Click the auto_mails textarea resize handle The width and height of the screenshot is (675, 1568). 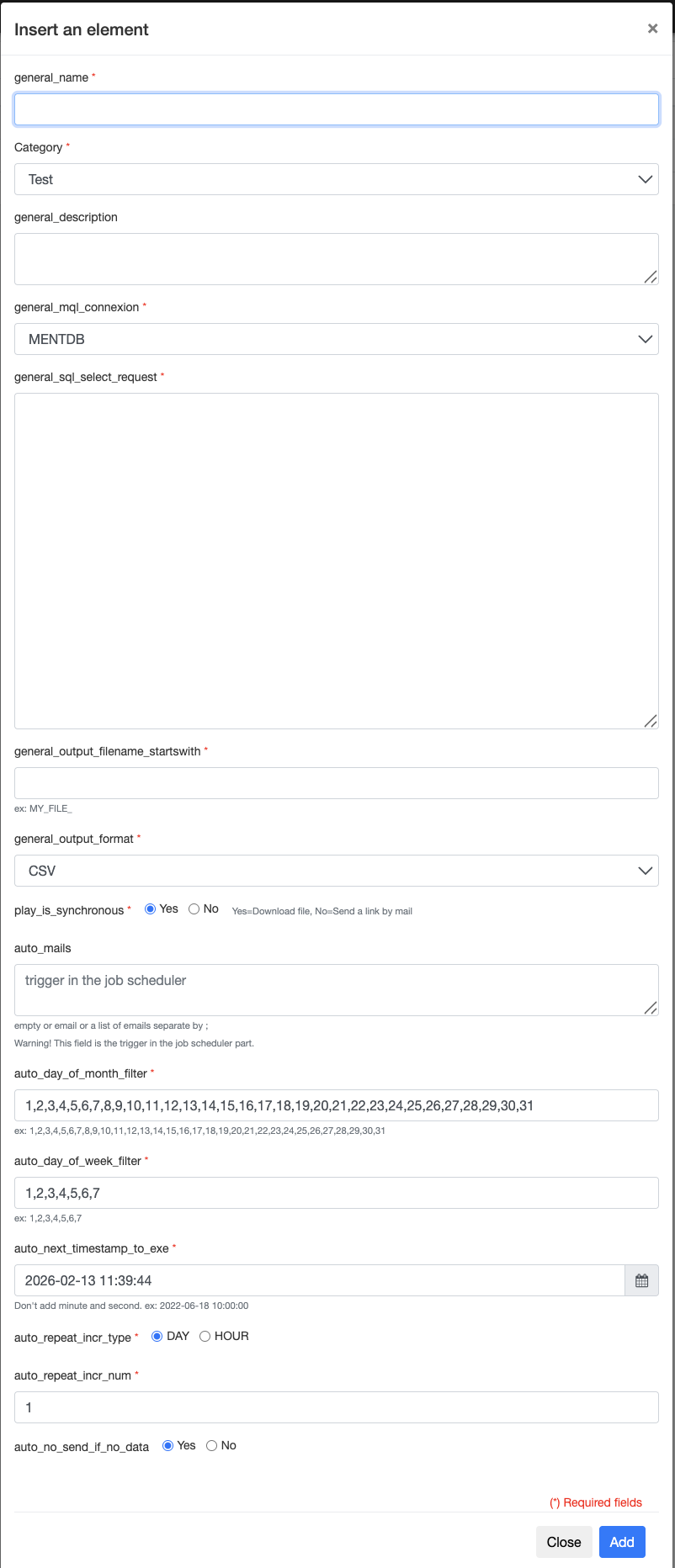(x=651, y=1008)
